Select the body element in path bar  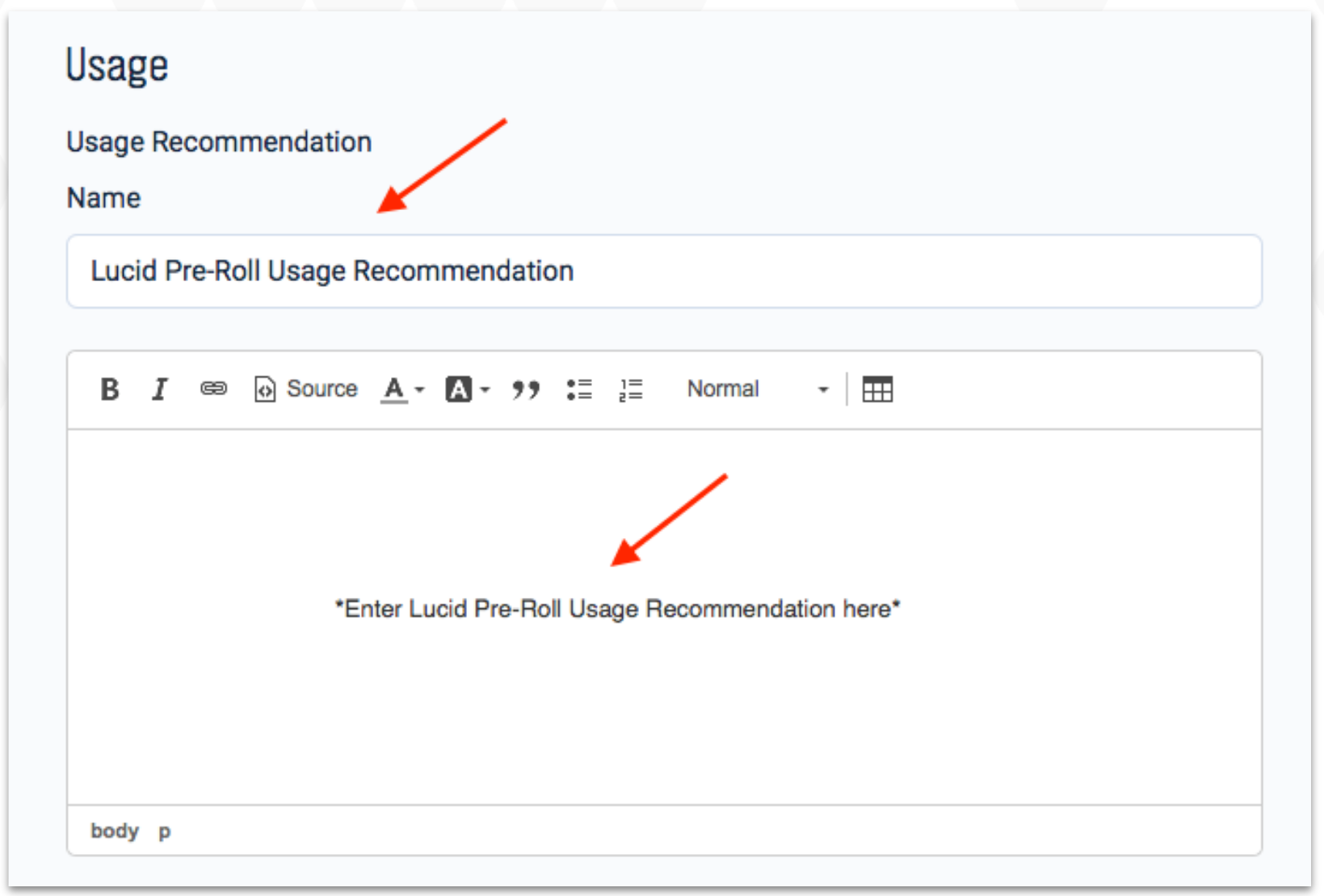(x=115, y=831)
